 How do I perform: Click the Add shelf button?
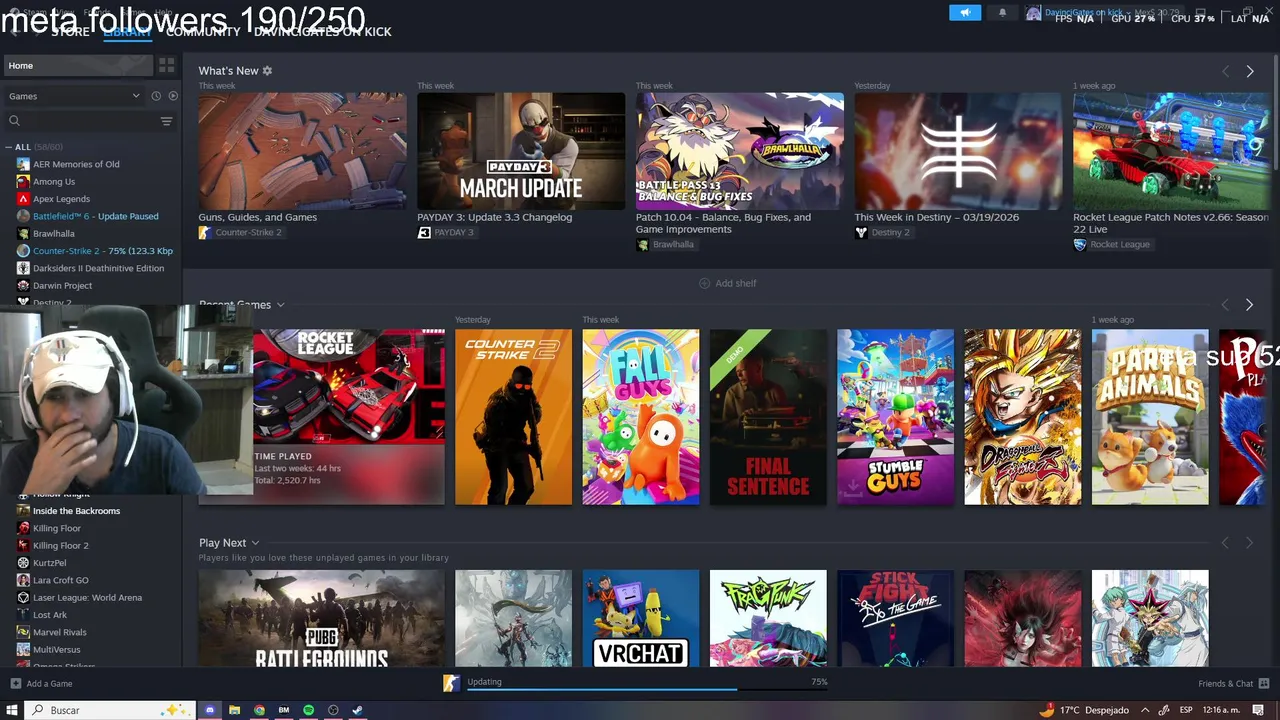click(x=727, y=283)
